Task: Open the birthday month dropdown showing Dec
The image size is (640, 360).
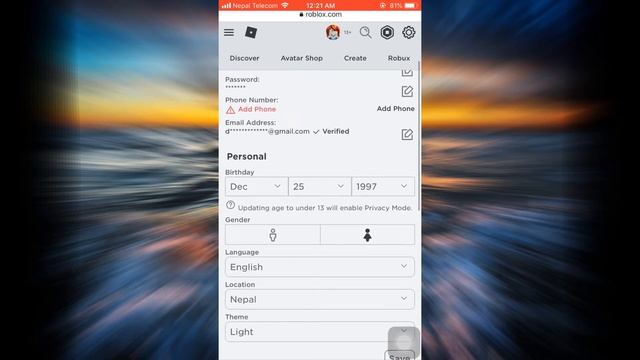Action: coord(256,187)
